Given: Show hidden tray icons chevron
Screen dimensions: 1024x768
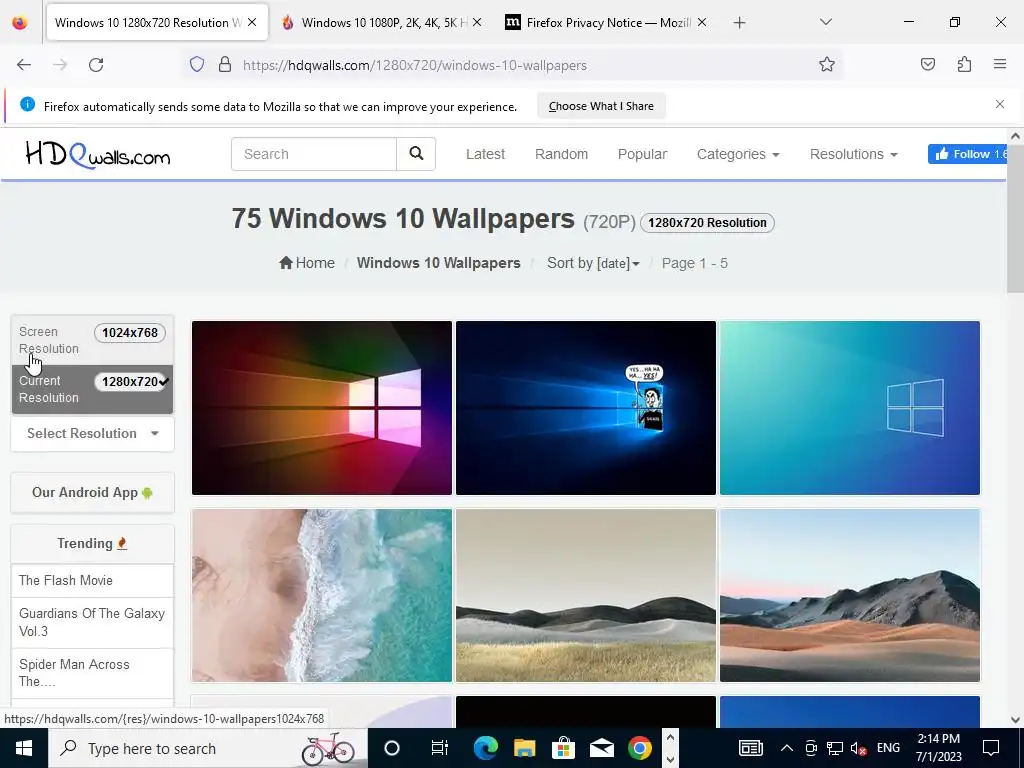Looking at the screenshot, I should coord(787,748).
